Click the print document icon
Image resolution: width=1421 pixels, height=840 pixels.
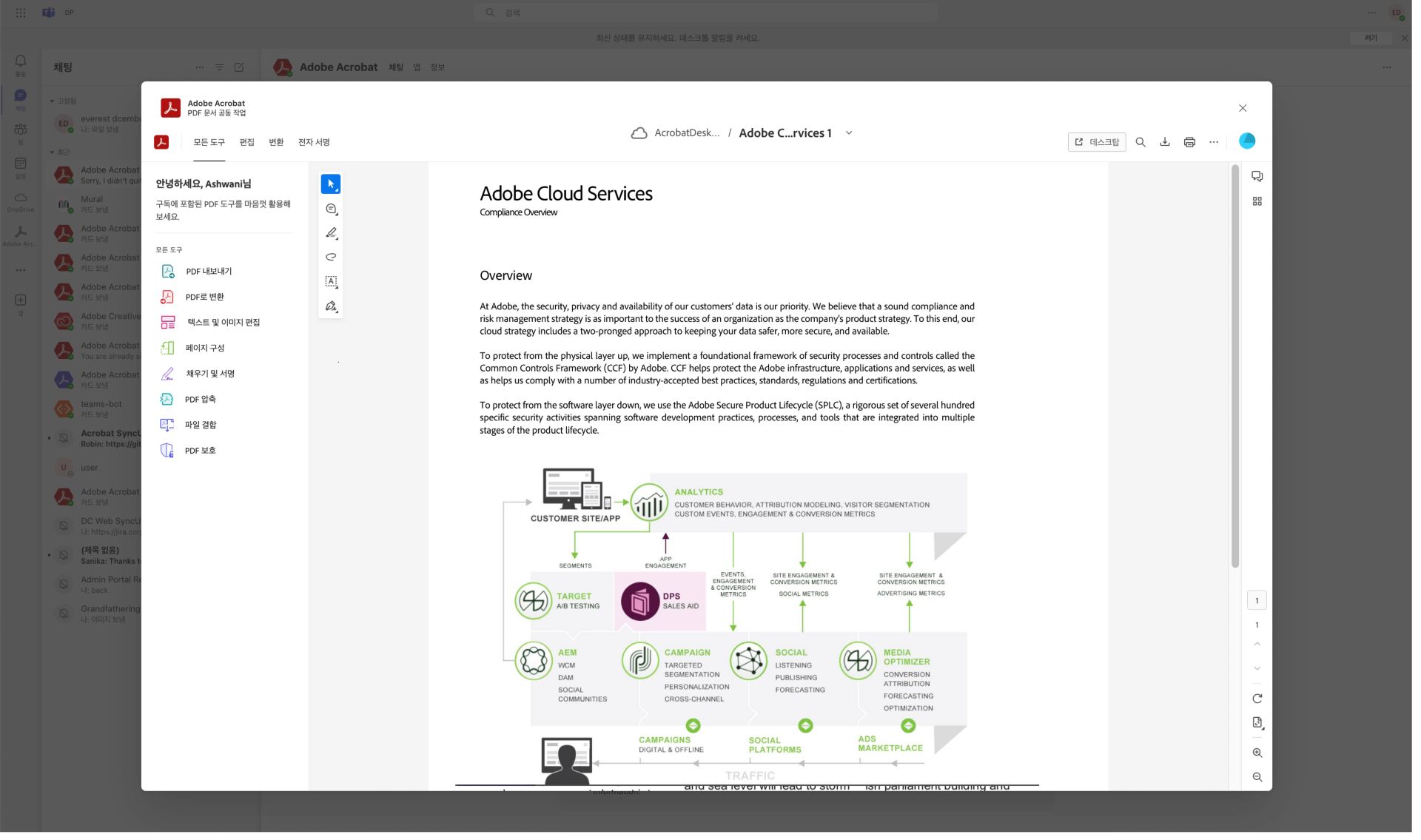pyautogui.click(x=1189, y=141)
